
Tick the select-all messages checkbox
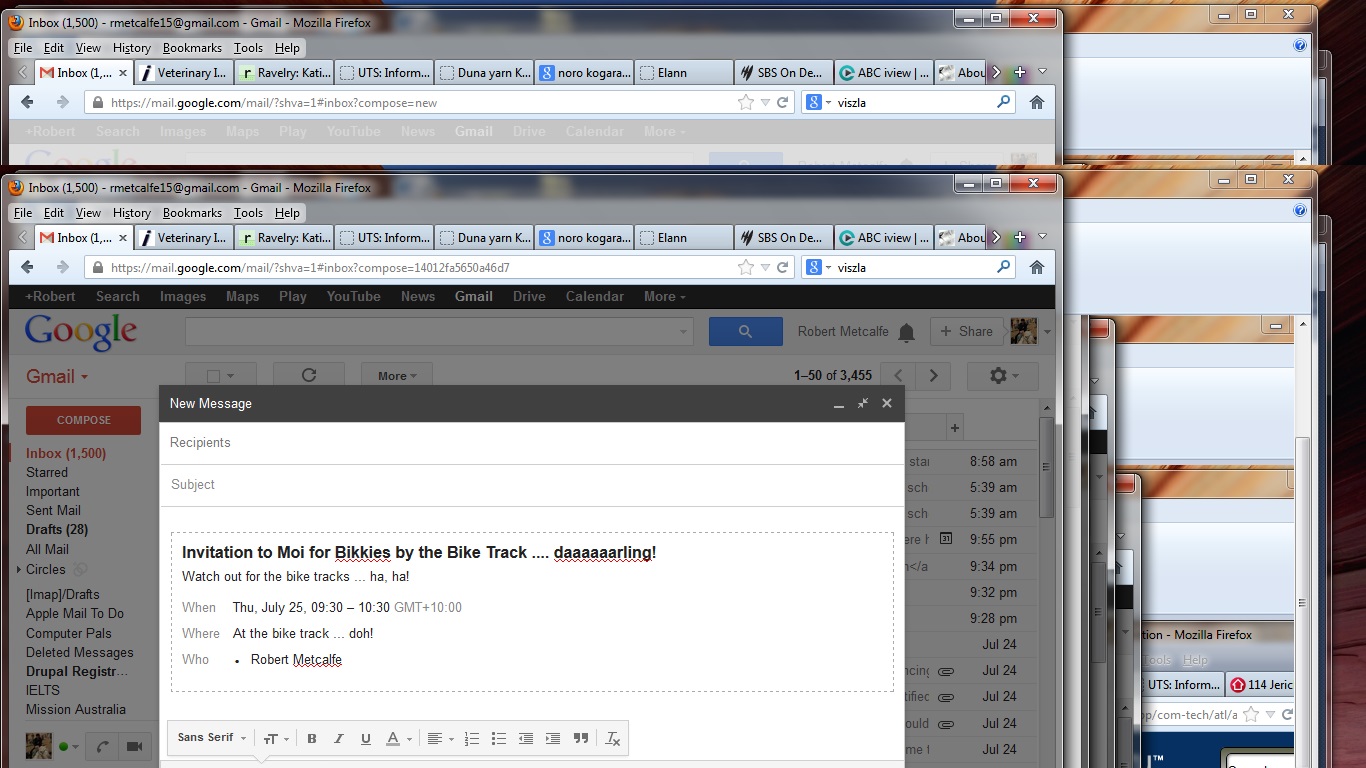(213, 377)
